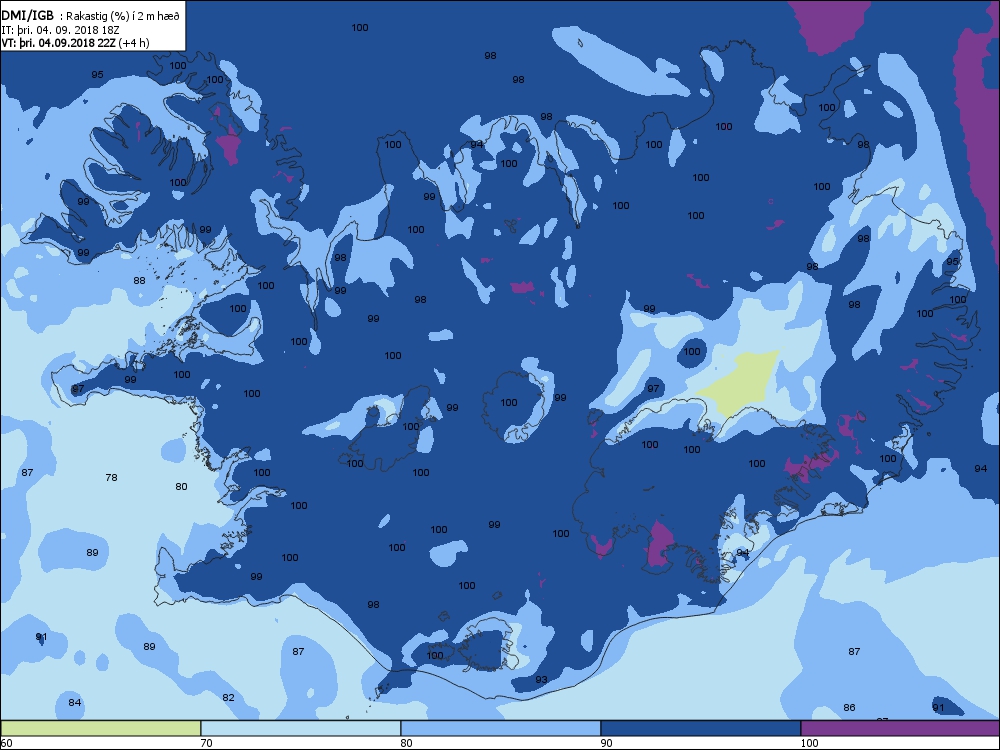Screen dimensions: 1000x750
Task: Pick the dark blue 90–100 legend swatch
Action: 701,728
